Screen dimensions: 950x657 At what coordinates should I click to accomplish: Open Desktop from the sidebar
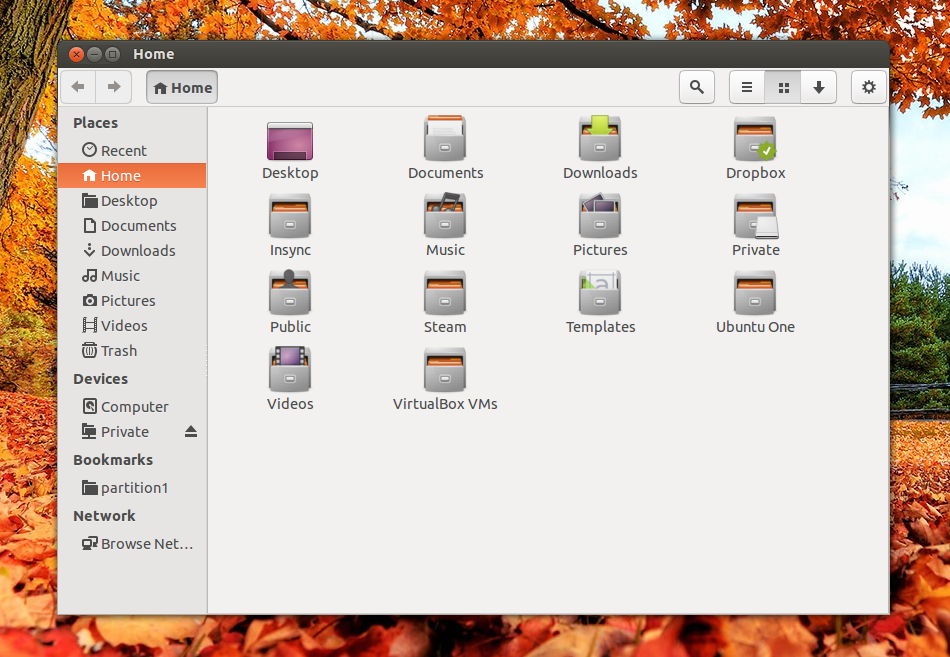[x=133, y=201]
